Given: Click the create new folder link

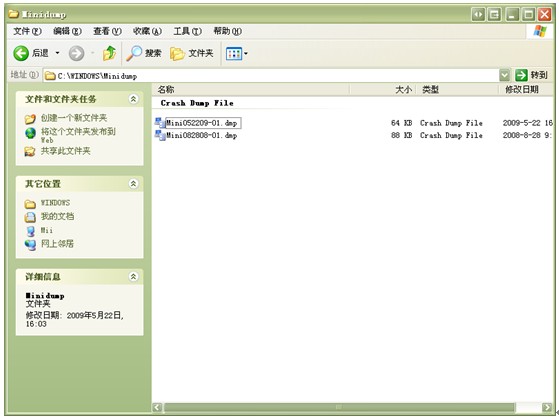Looking at the screenshot, I should (x=74, y=118).
